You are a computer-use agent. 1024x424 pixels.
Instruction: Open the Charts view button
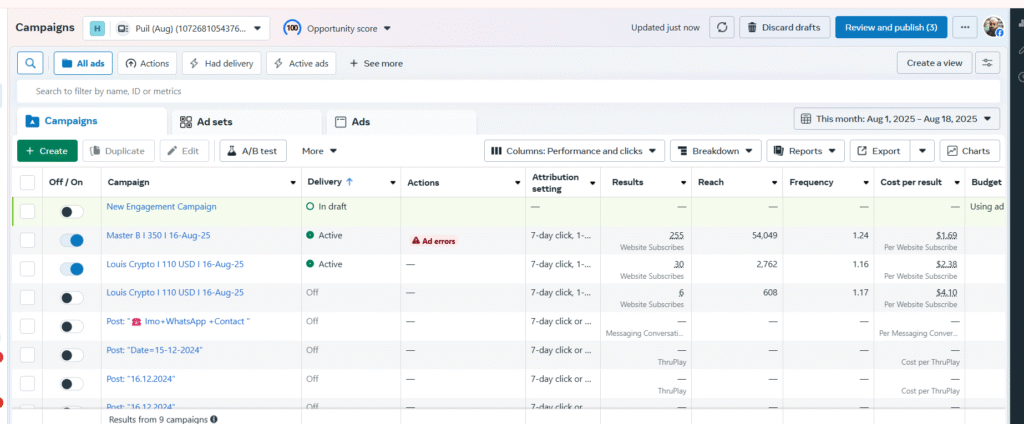(x=969, y=151)
